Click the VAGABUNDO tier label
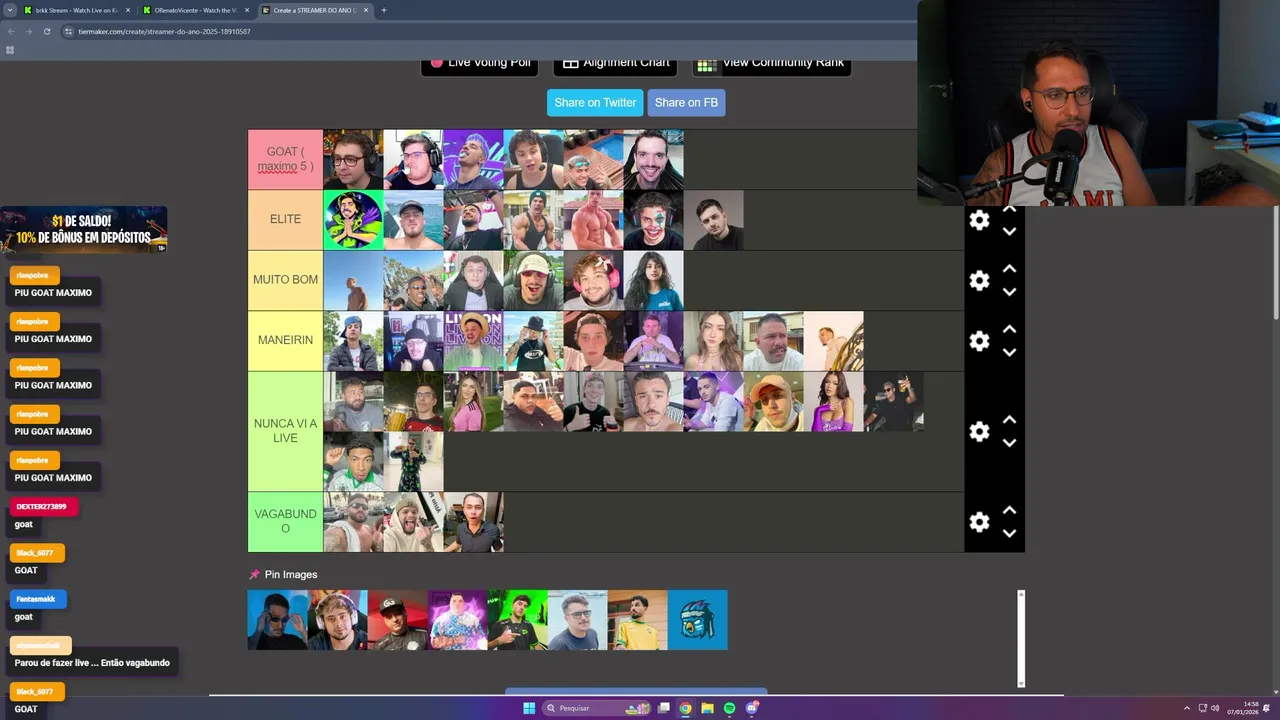The image size is (1280, 720). 285,521
